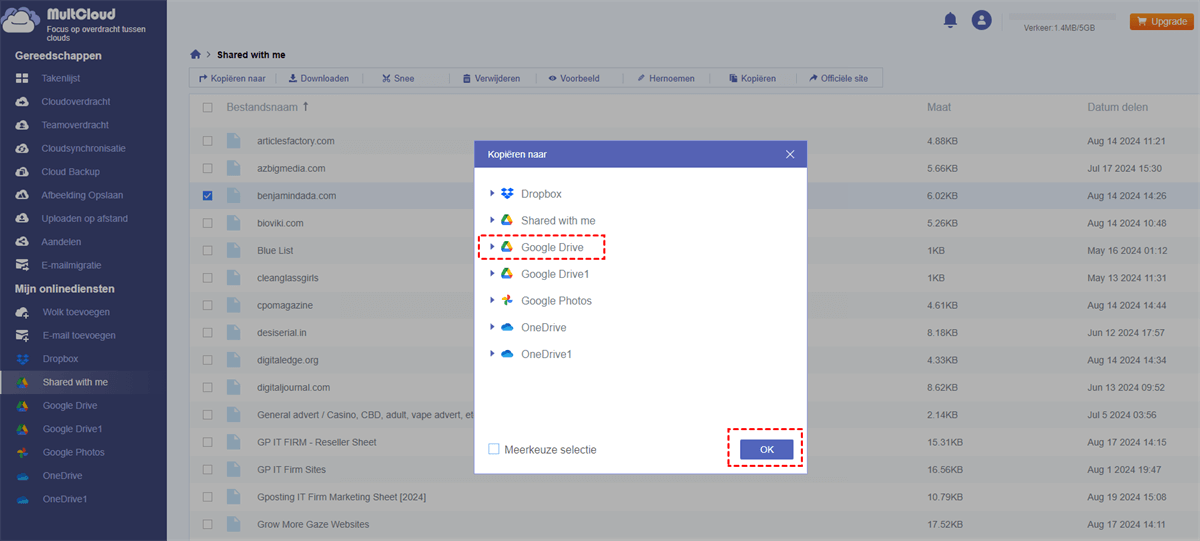Viewport: 1200px width, 541px height.
Task: Click the Cloudsynchronisatie sidebar icon
Action: pyautogui.click(x=22, y=148)
